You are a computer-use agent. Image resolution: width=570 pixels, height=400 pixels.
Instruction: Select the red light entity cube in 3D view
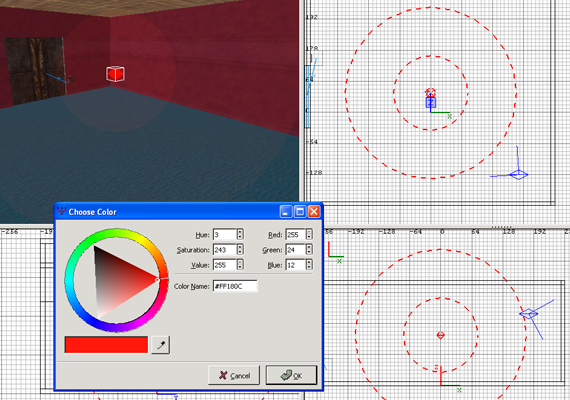116,74
